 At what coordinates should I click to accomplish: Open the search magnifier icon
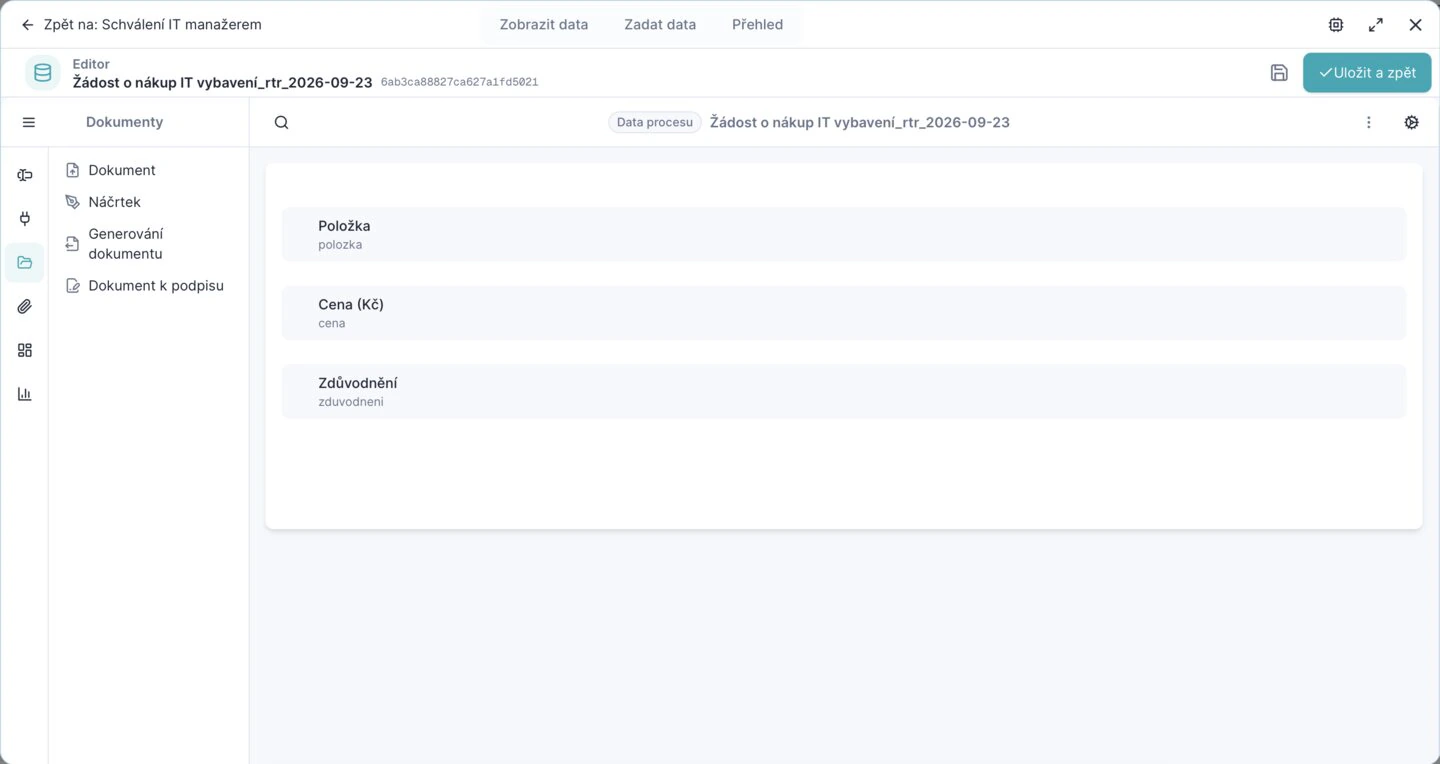[282, 122]
